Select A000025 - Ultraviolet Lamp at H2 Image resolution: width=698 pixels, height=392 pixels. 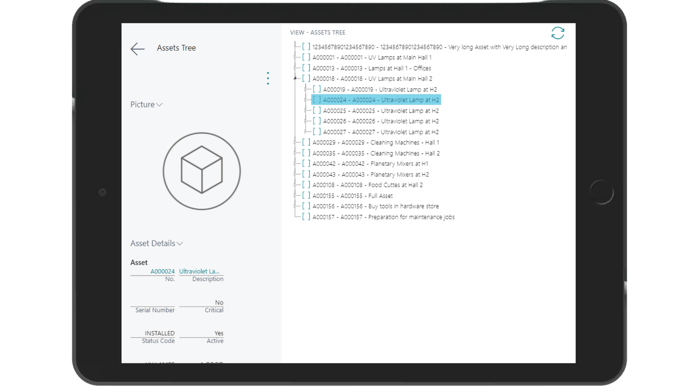coord(381,111)
